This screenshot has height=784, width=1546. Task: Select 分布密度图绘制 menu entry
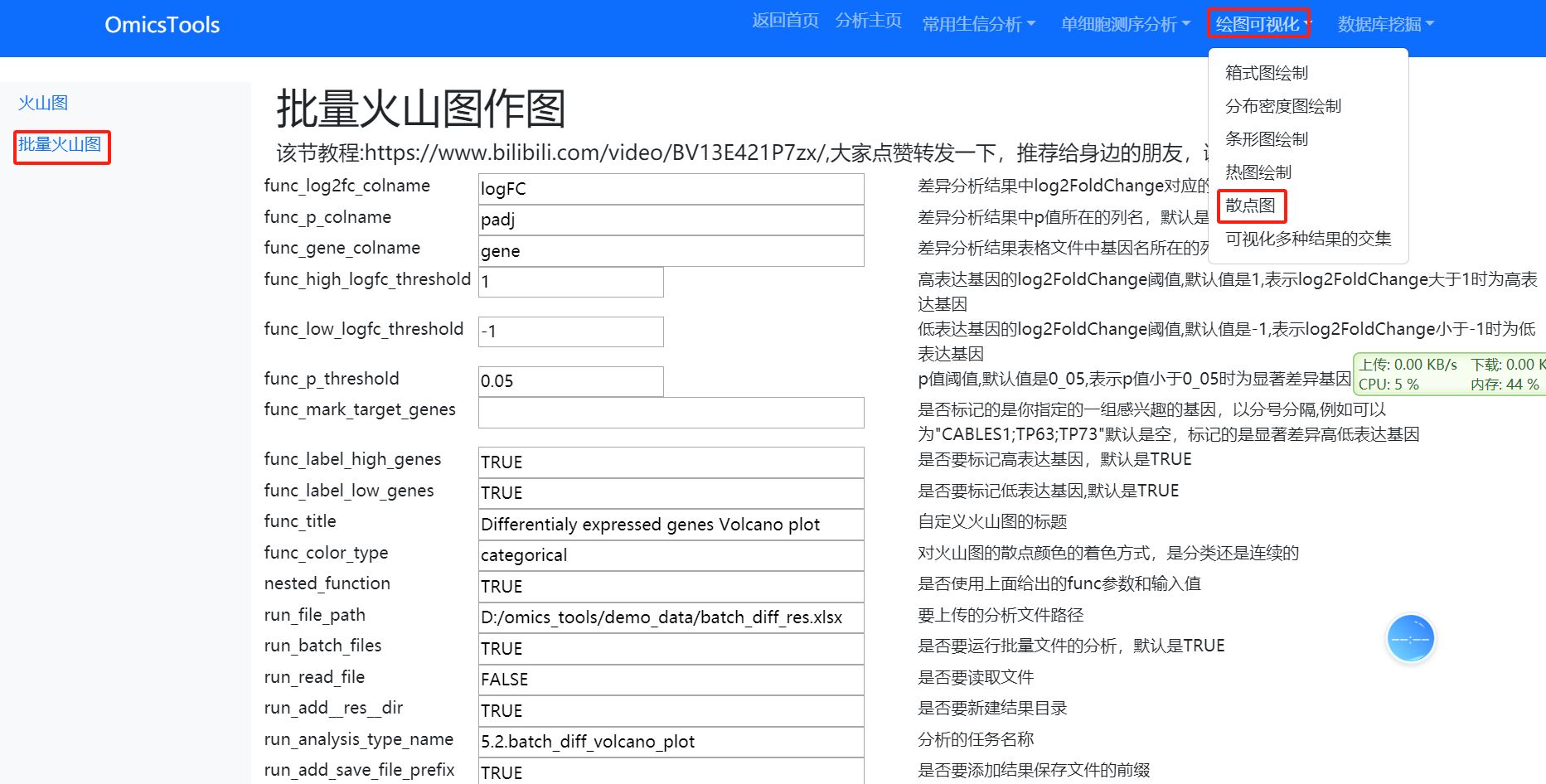tap(1283, 106)
